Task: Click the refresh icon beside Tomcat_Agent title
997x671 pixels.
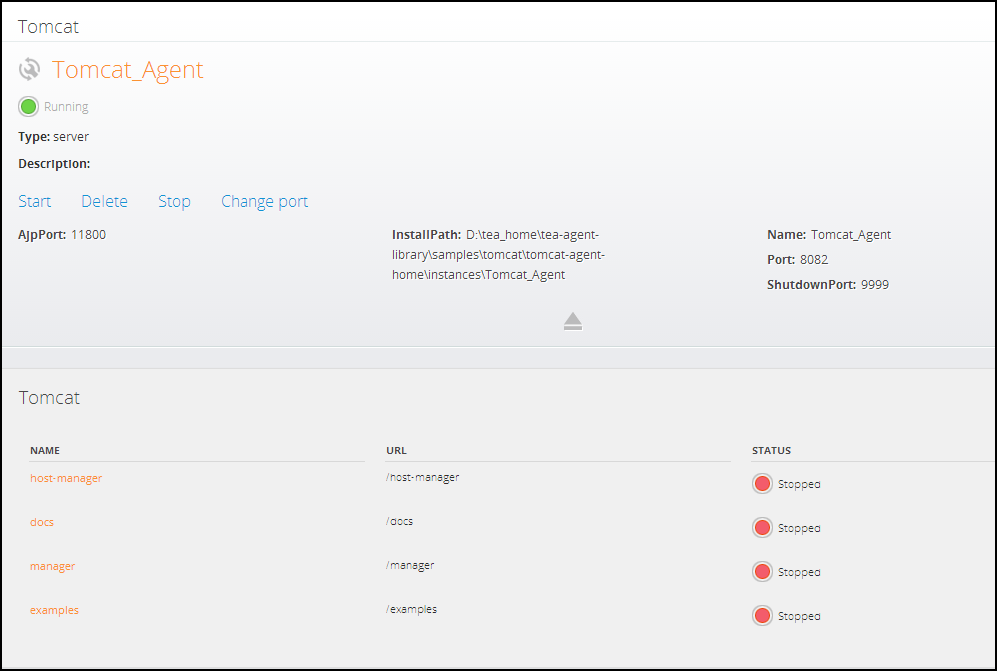Action: pos(29,69)
